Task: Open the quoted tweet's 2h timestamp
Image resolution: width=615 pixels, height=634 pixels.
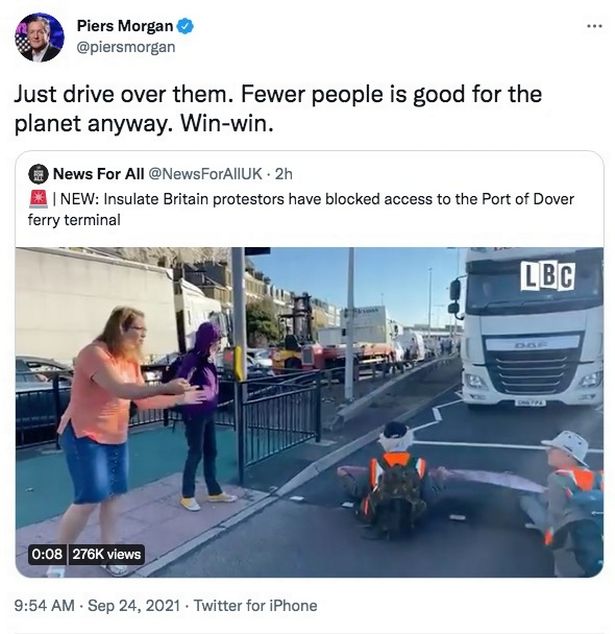Action: pyautogui.click(x=283, y=174)
